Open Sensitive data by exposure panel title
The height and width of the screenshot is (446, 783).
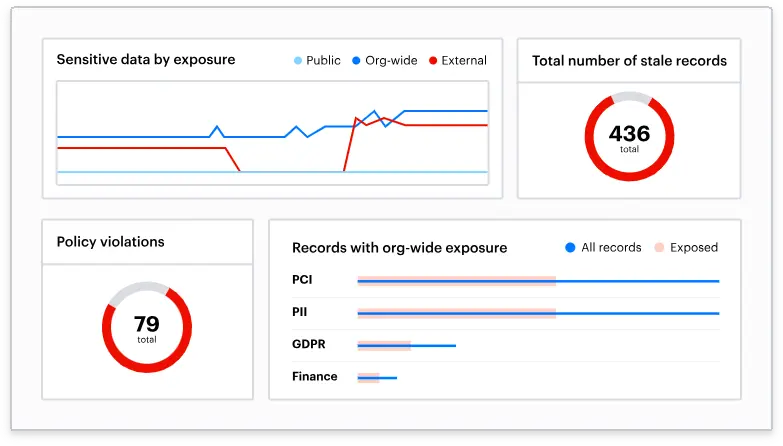pyautogui.click(x=146, y=60)
